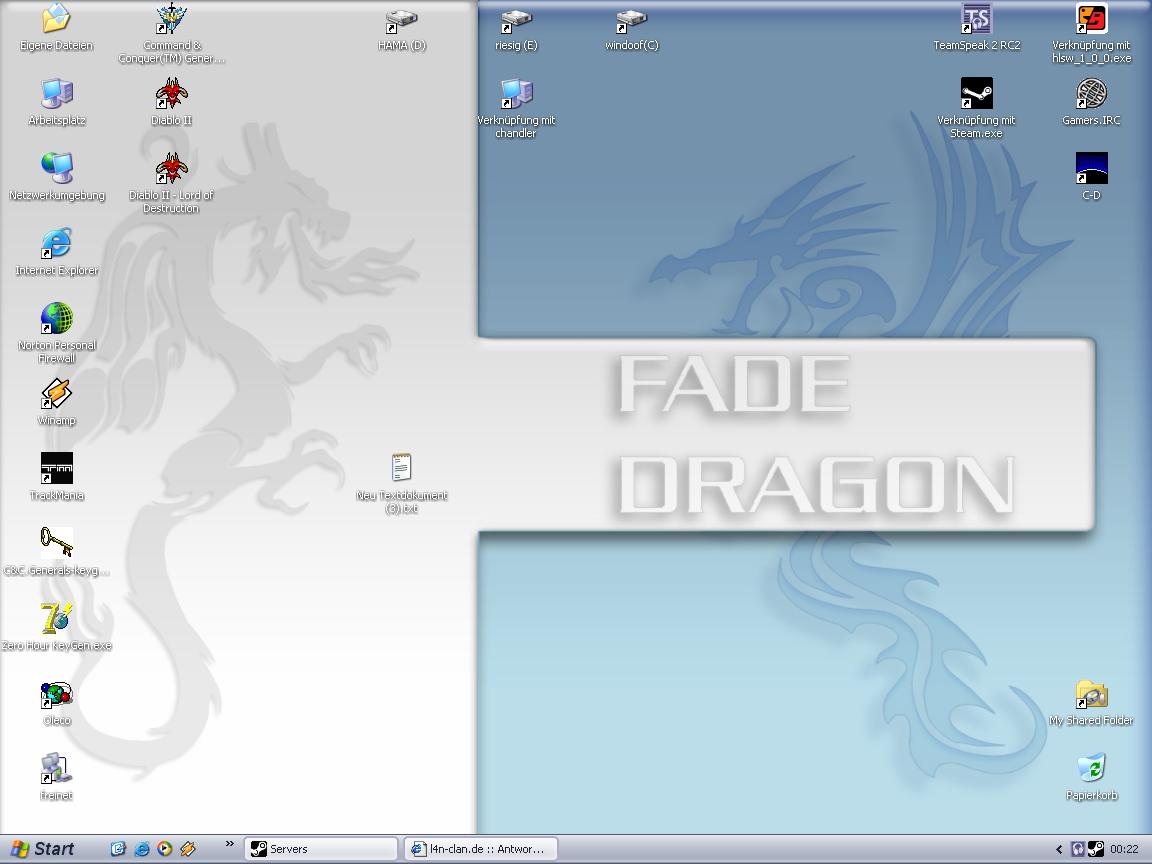This screenshot has width=1152, height=864.
Task: Click the Zero Hour KeyGen.exe icon
Action: (56, 620)
